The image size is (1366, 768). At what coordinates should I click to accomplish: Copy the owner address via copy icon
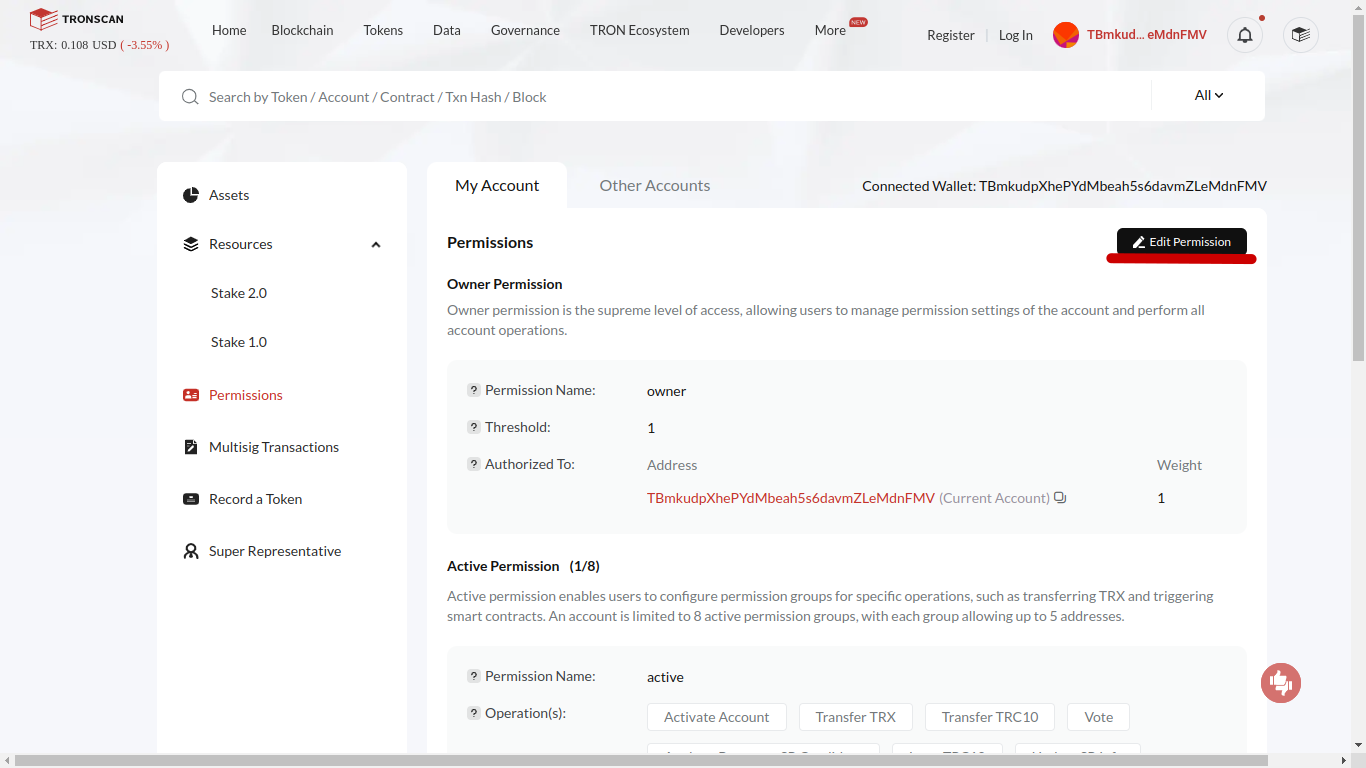1060,498
